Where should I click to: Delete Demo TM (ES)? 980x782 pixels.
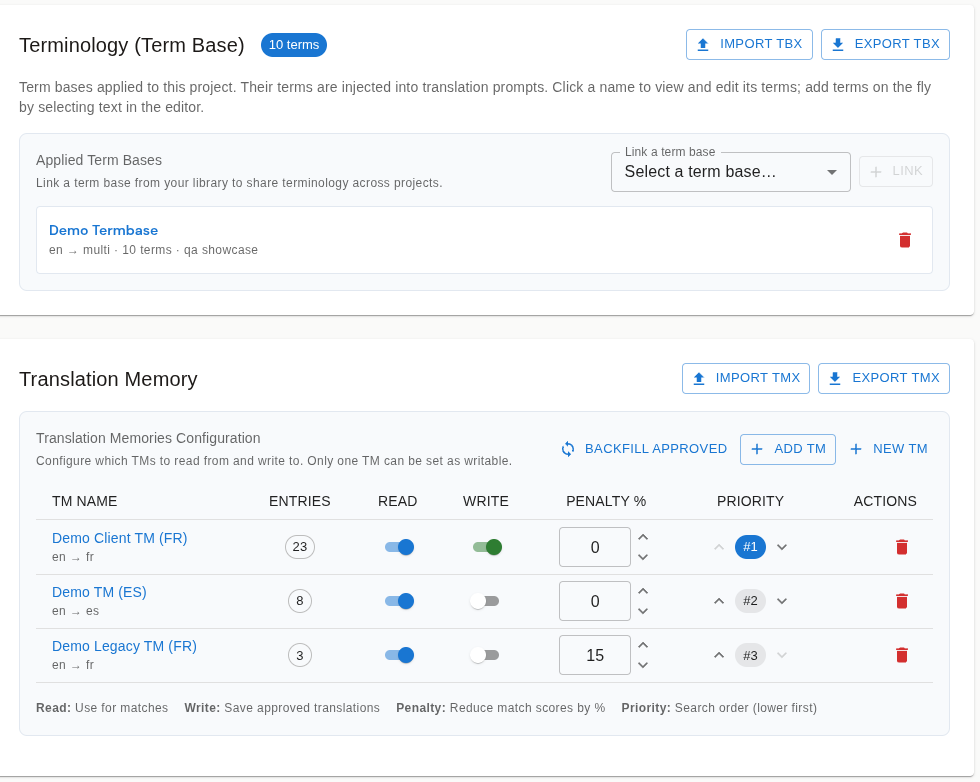(901, 601)
